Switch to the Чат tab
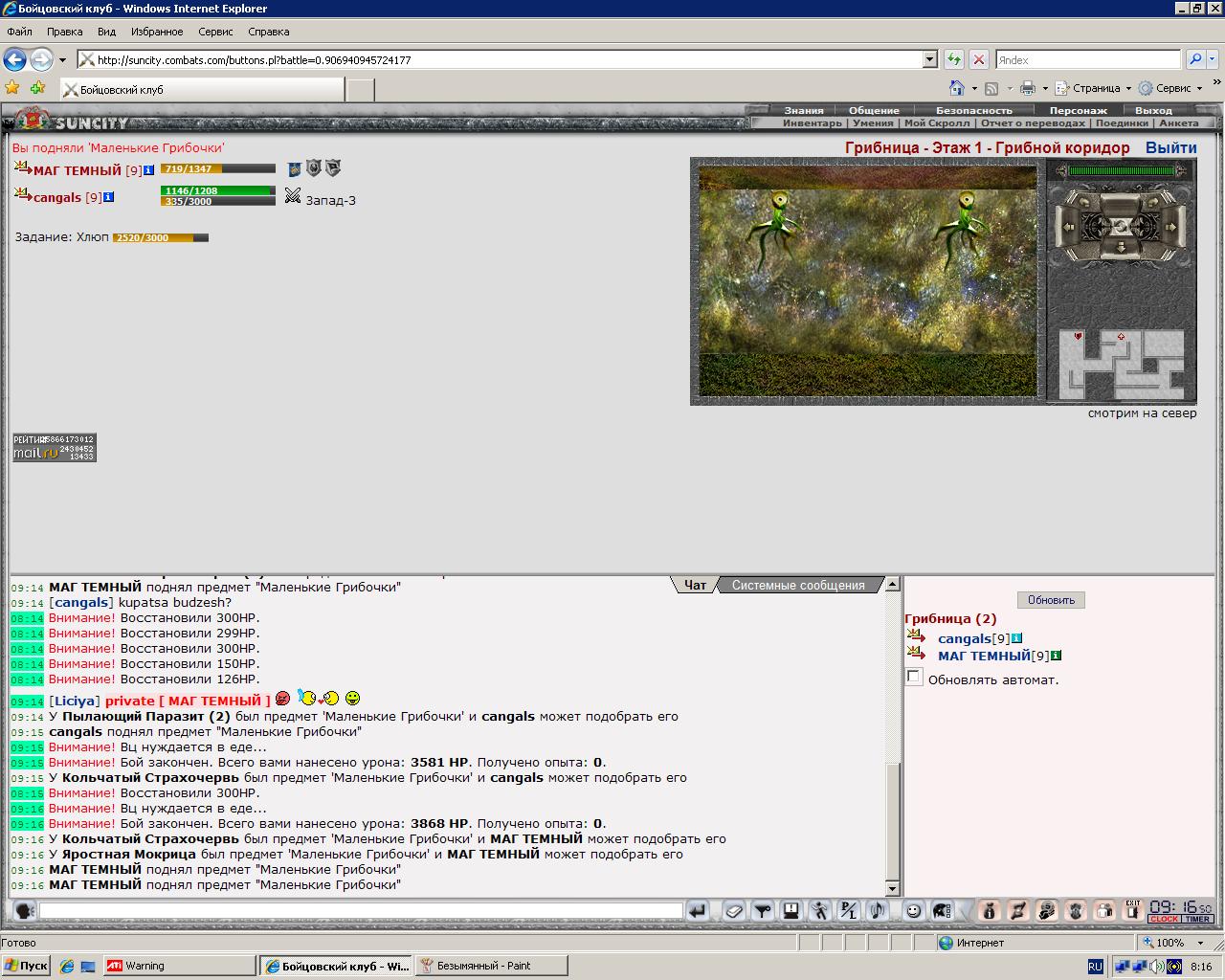The height and width of the screenshot is (980, 1225). click(x=695, y=585)
